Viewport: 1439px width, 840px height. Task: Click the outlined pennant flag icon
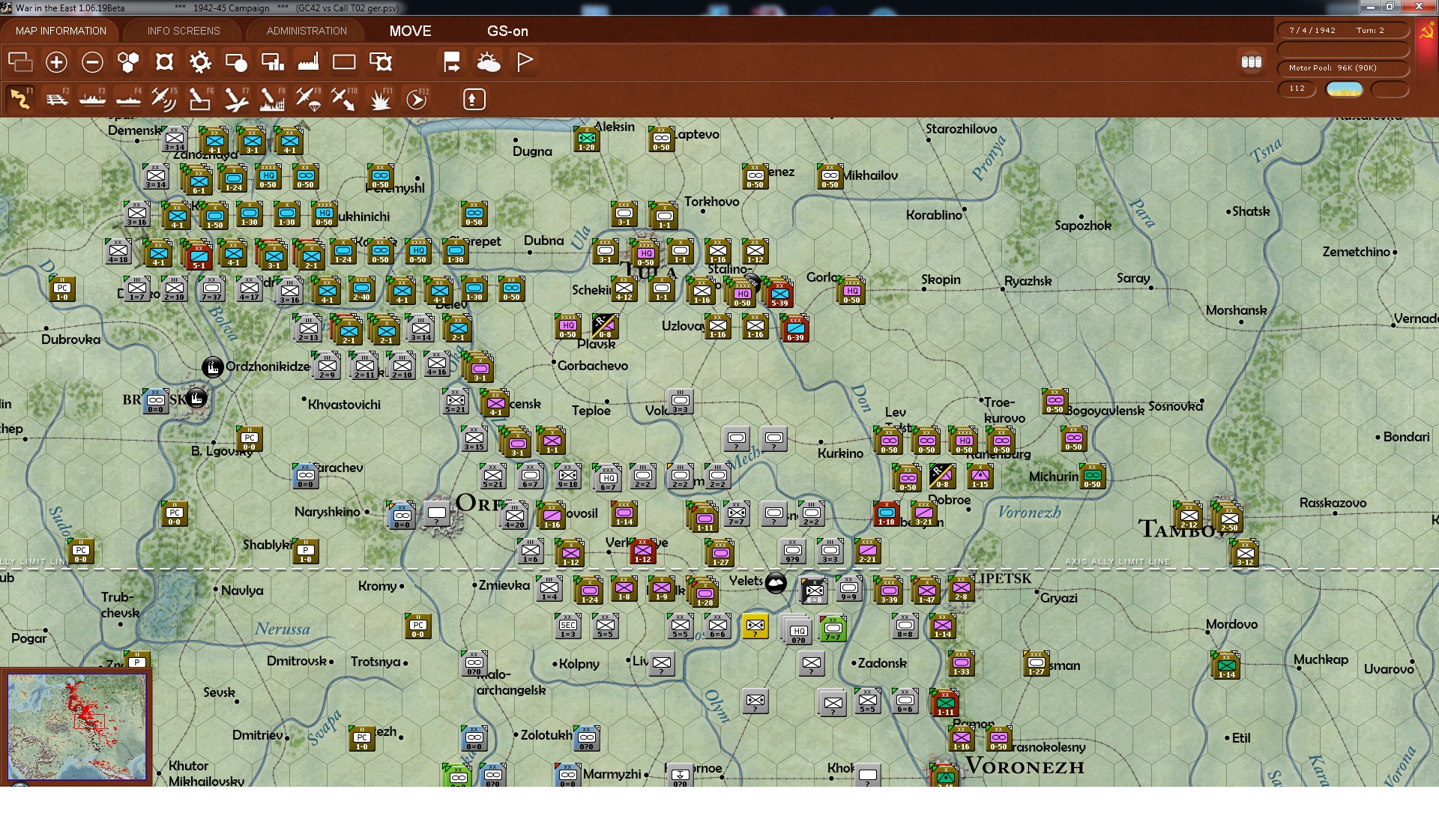525,62
